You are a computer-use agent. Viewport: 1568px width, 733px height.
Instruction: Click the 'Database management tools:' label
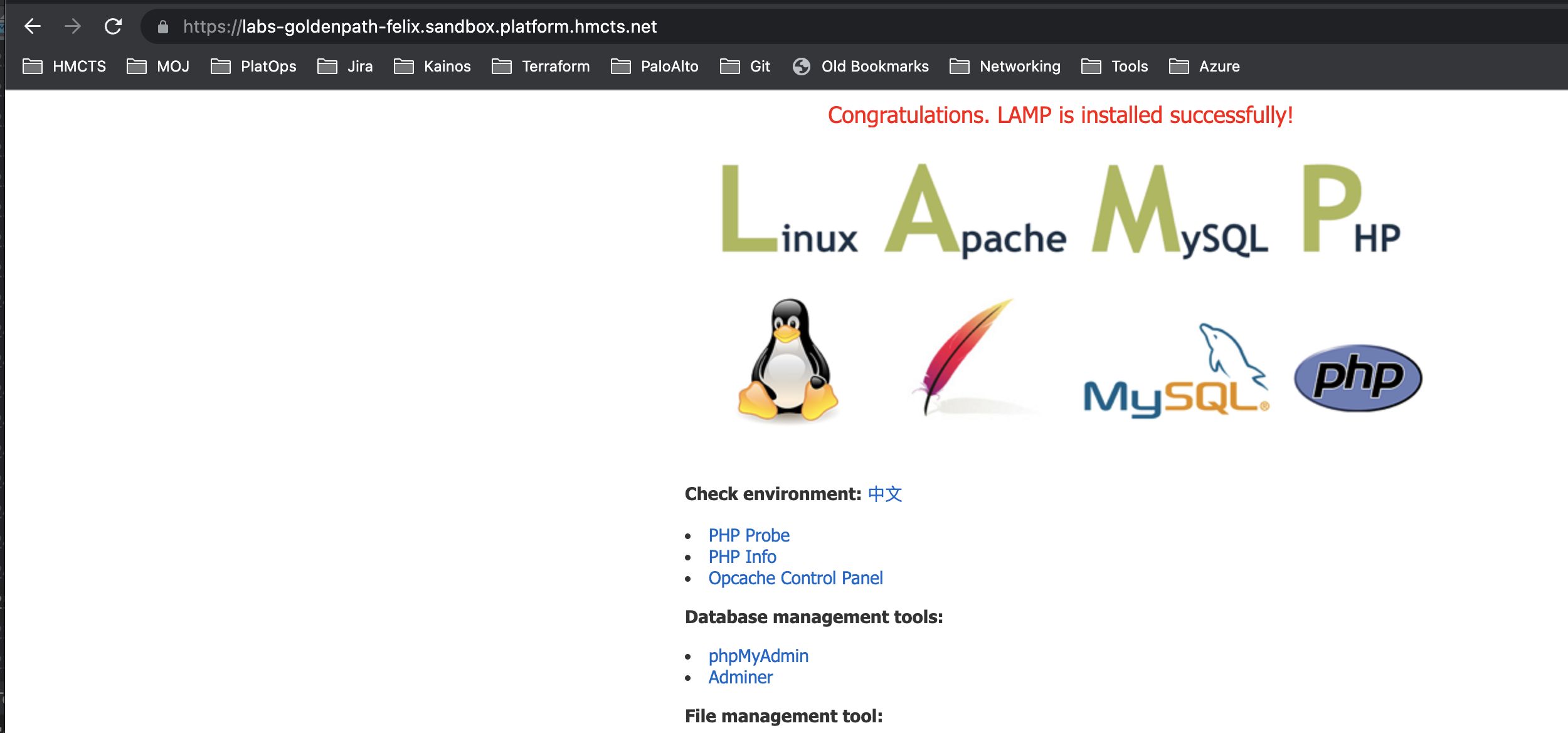(813, 618)
